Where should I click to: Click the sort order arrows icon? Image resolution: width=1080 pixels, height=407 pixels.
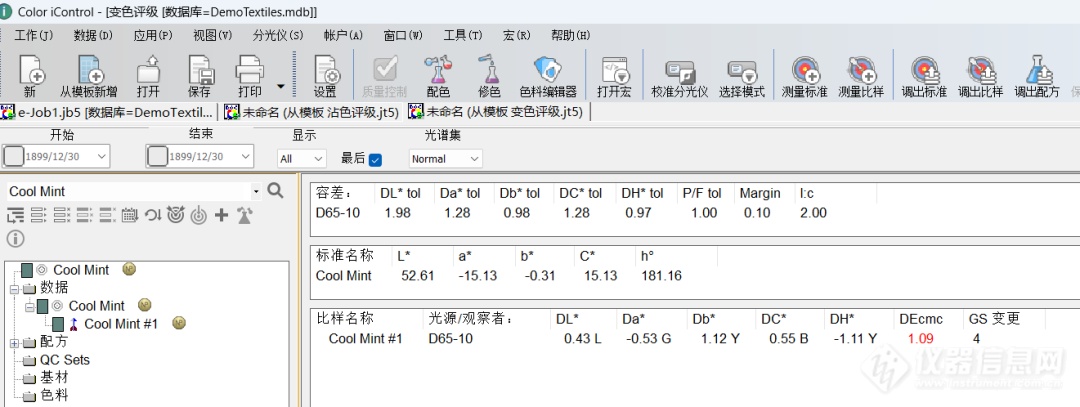153,216
